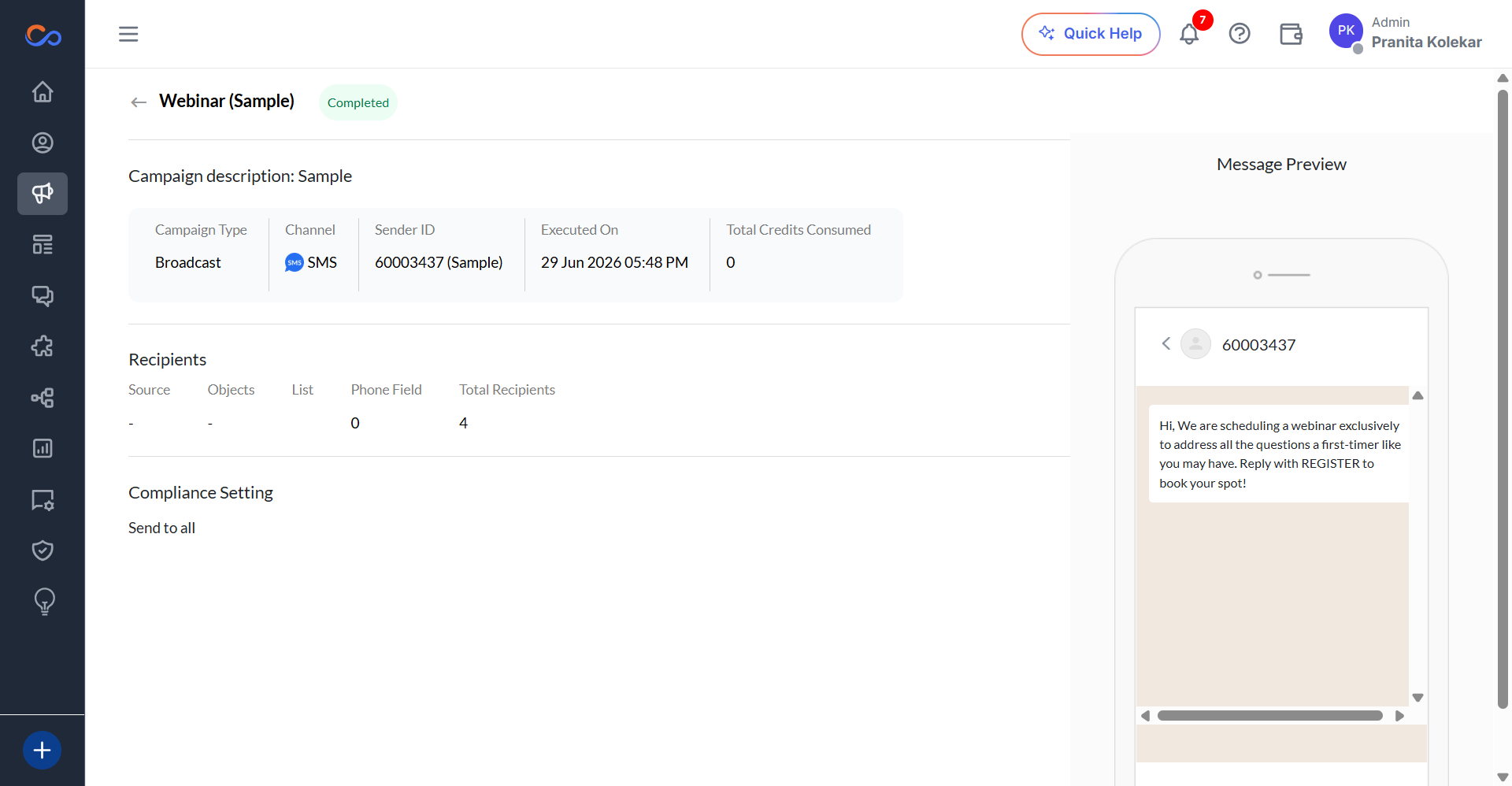Click the webinar message bubble in preview

point(1279,454)
